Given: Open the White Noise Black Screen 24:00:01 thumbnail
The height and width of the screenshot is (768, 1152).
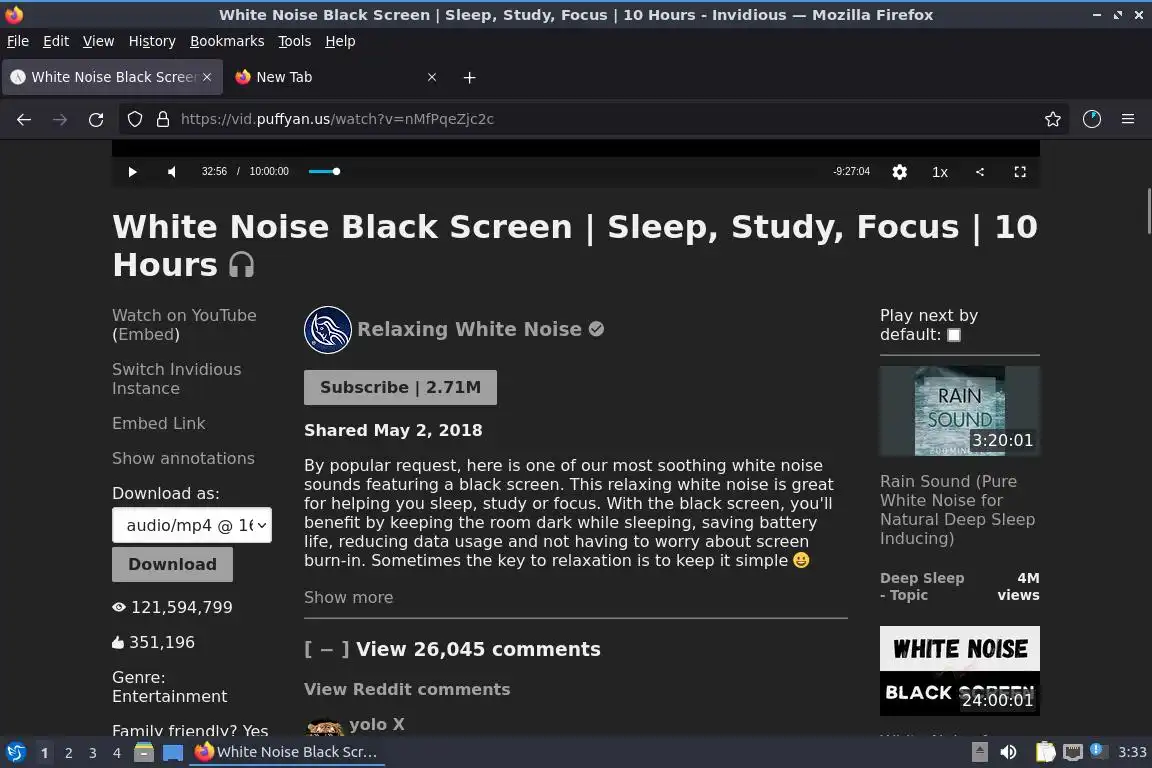Looking at the screenshot, I should [x=960, y=671].
